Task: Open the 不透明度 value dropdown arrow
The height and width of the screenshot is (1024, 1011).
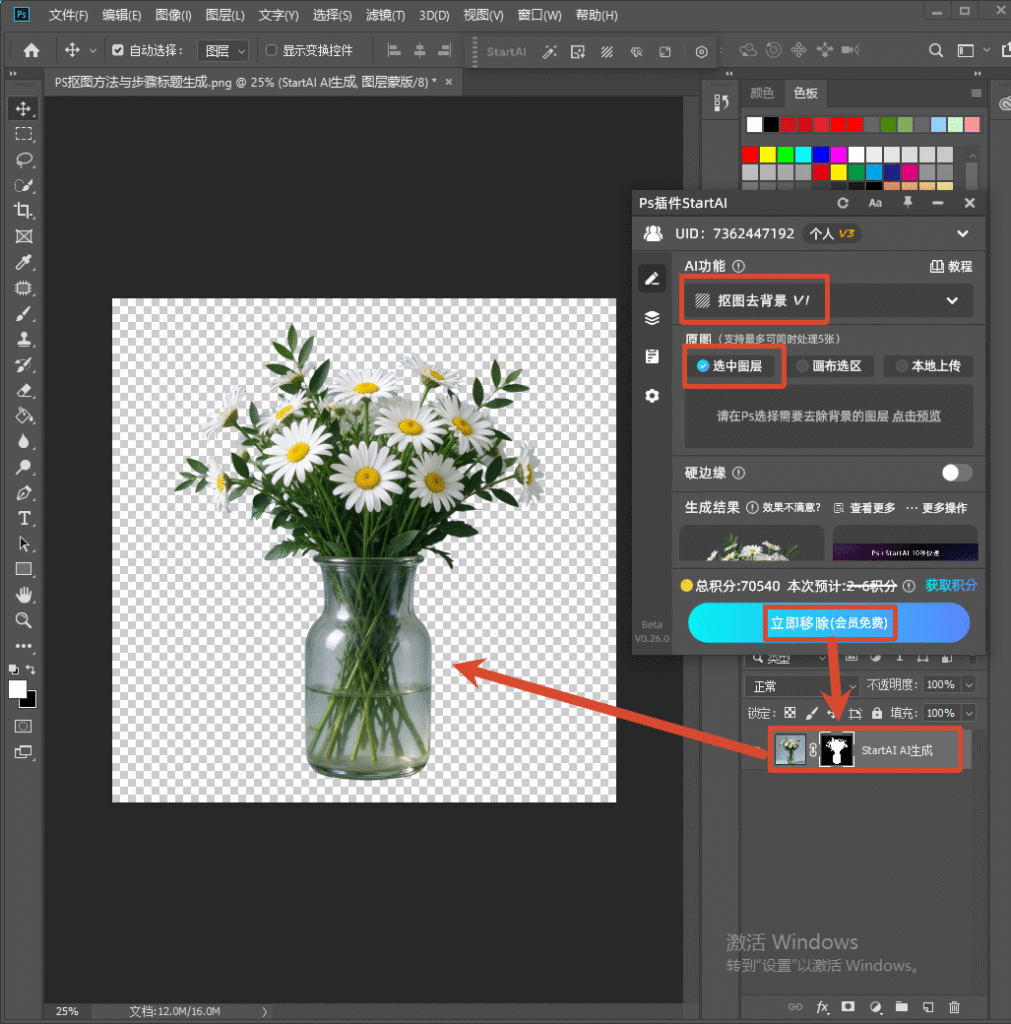Action: (x=969, y=684)
